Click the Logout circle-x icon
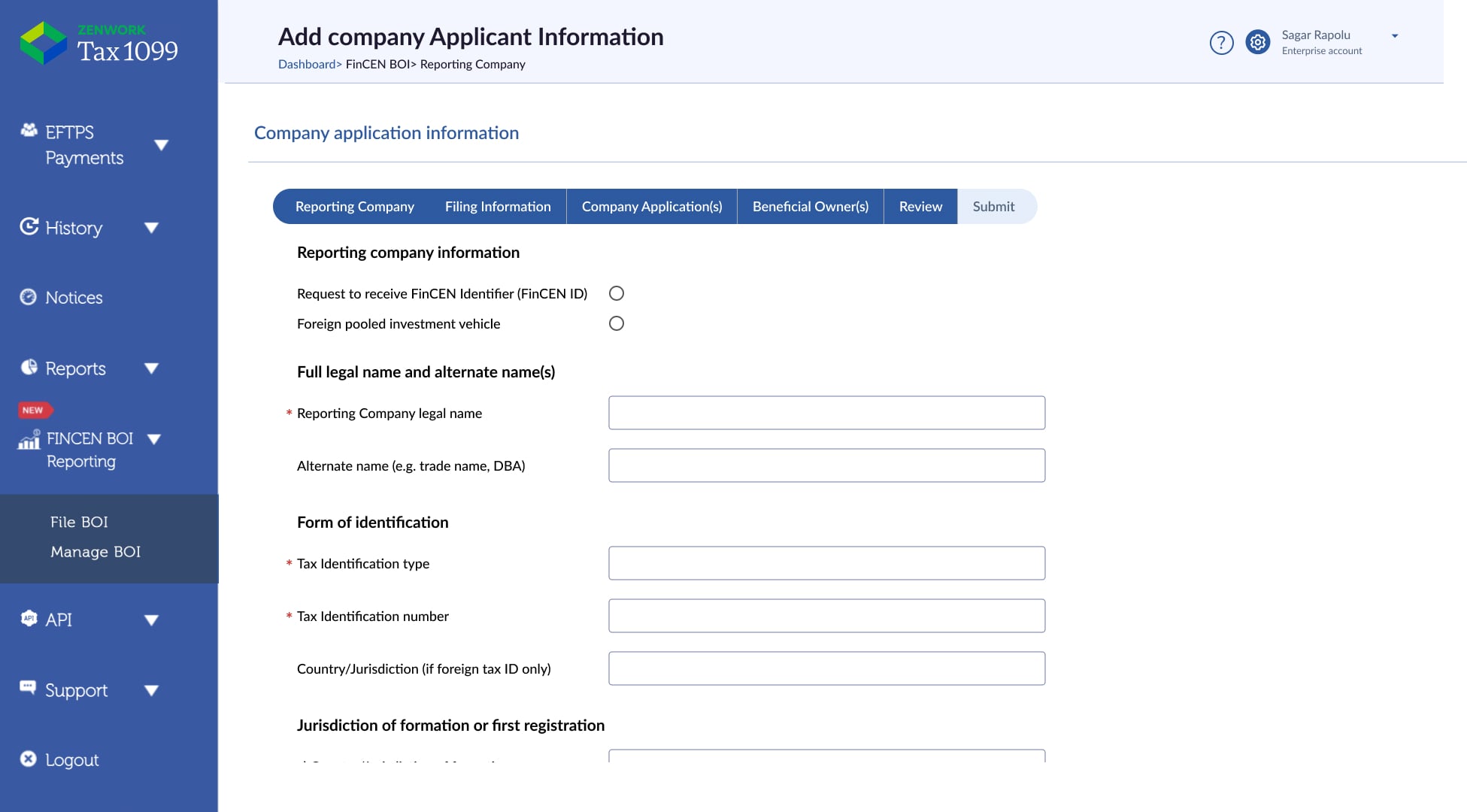The width and height of the screenshot is (1467, 812). coord(28,759)
